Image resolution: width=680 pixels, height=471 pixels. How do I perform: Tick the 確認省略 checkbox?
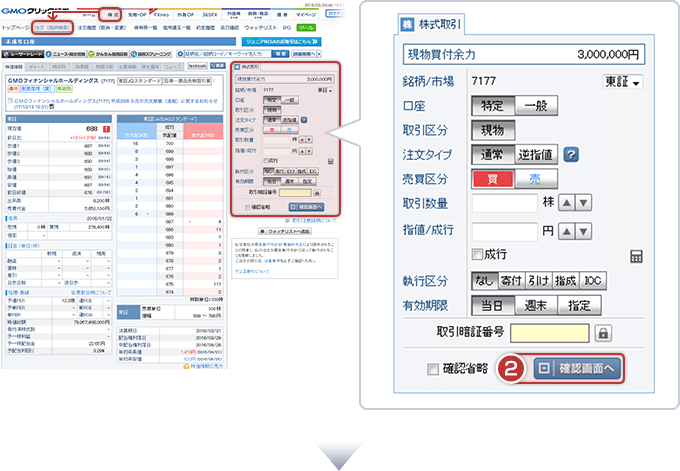tap(433, 368)
